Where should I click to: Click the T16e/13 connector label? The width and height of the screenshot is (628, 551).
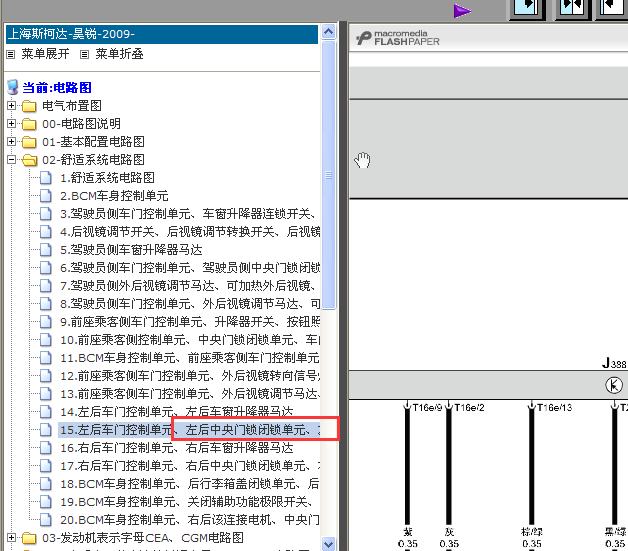(x=554, y=408)
